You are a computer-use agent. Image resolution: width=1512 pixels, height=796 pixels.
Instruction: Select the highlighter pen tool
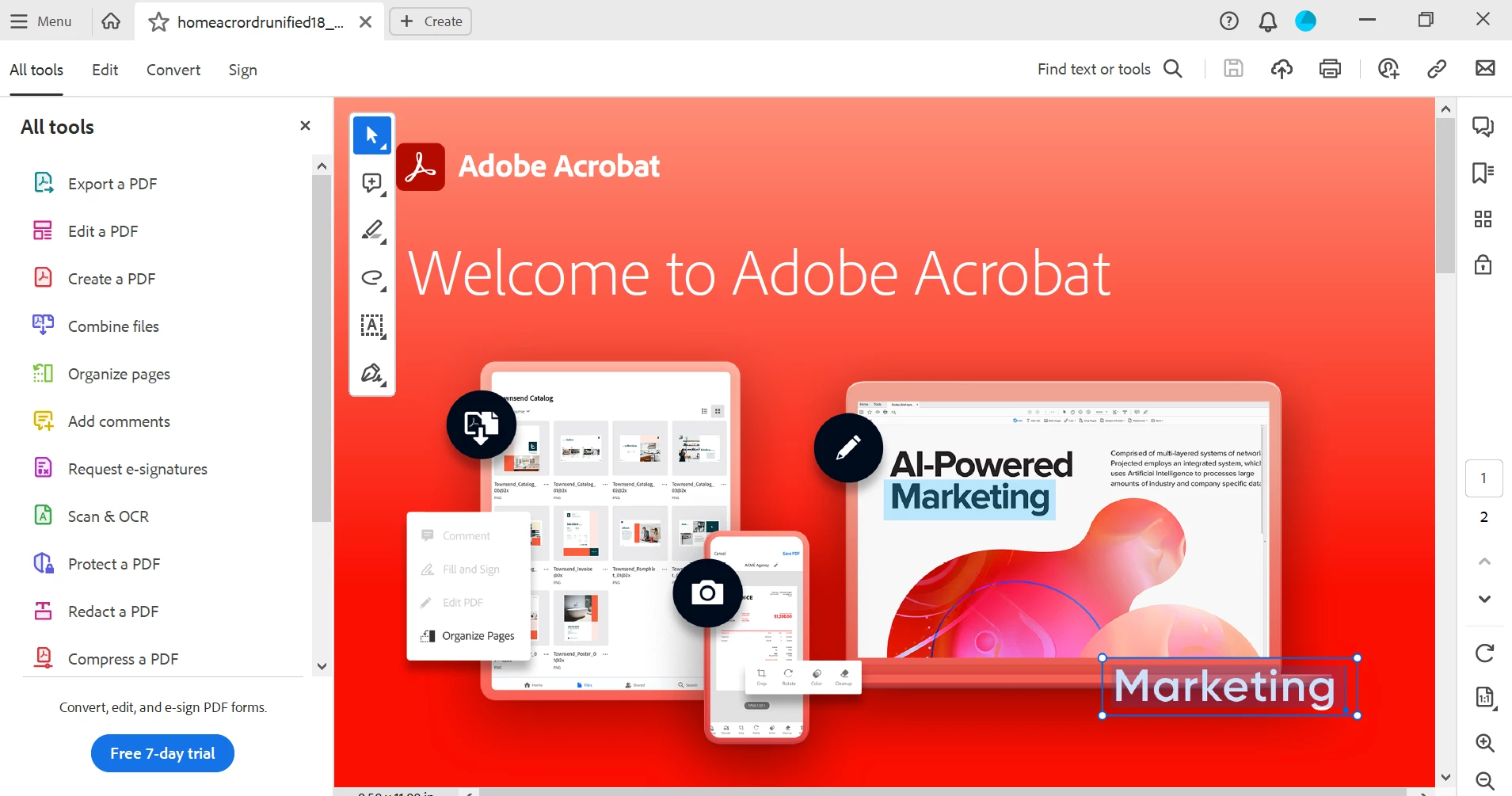(372, 230)
